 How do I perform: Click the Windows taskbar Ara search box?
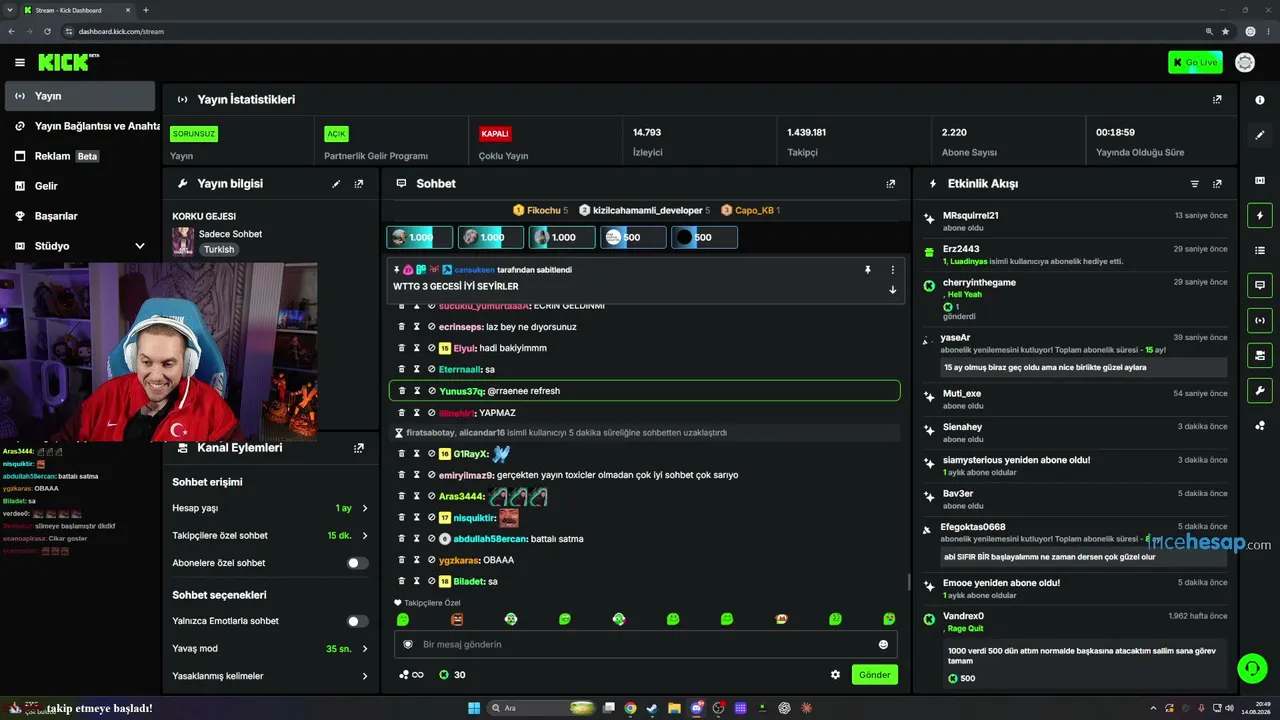(x=540, y=708)
